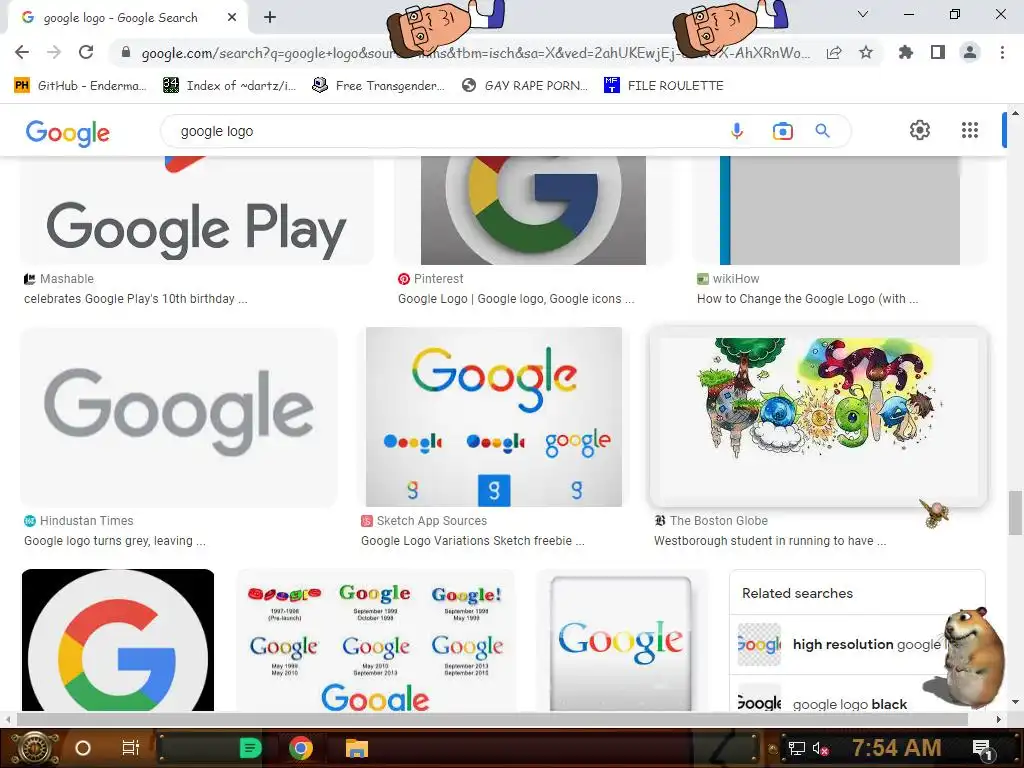Click the browser back arrow

(22, 52)
